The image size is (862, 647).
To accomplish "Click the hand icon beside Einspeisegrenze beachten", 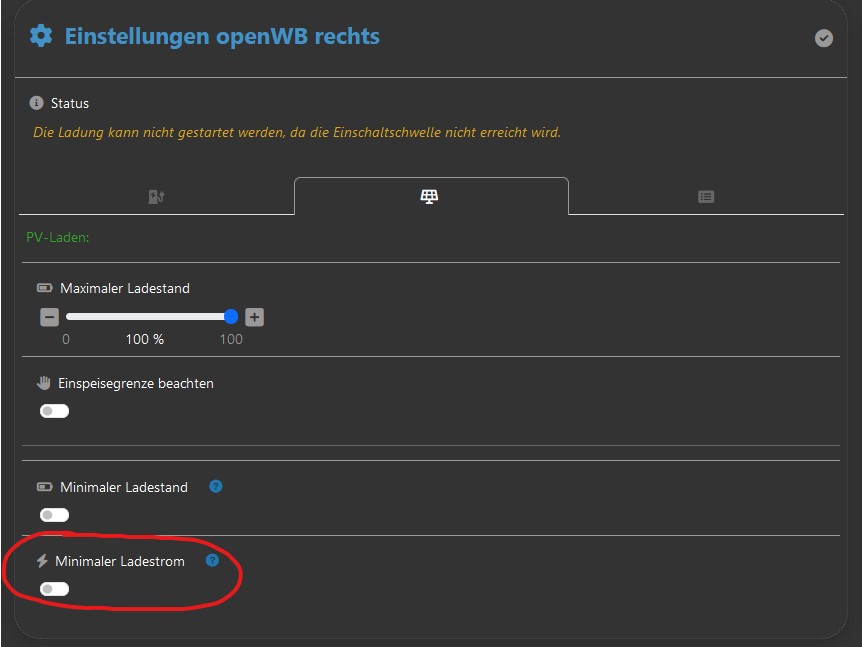I will 44,383.
